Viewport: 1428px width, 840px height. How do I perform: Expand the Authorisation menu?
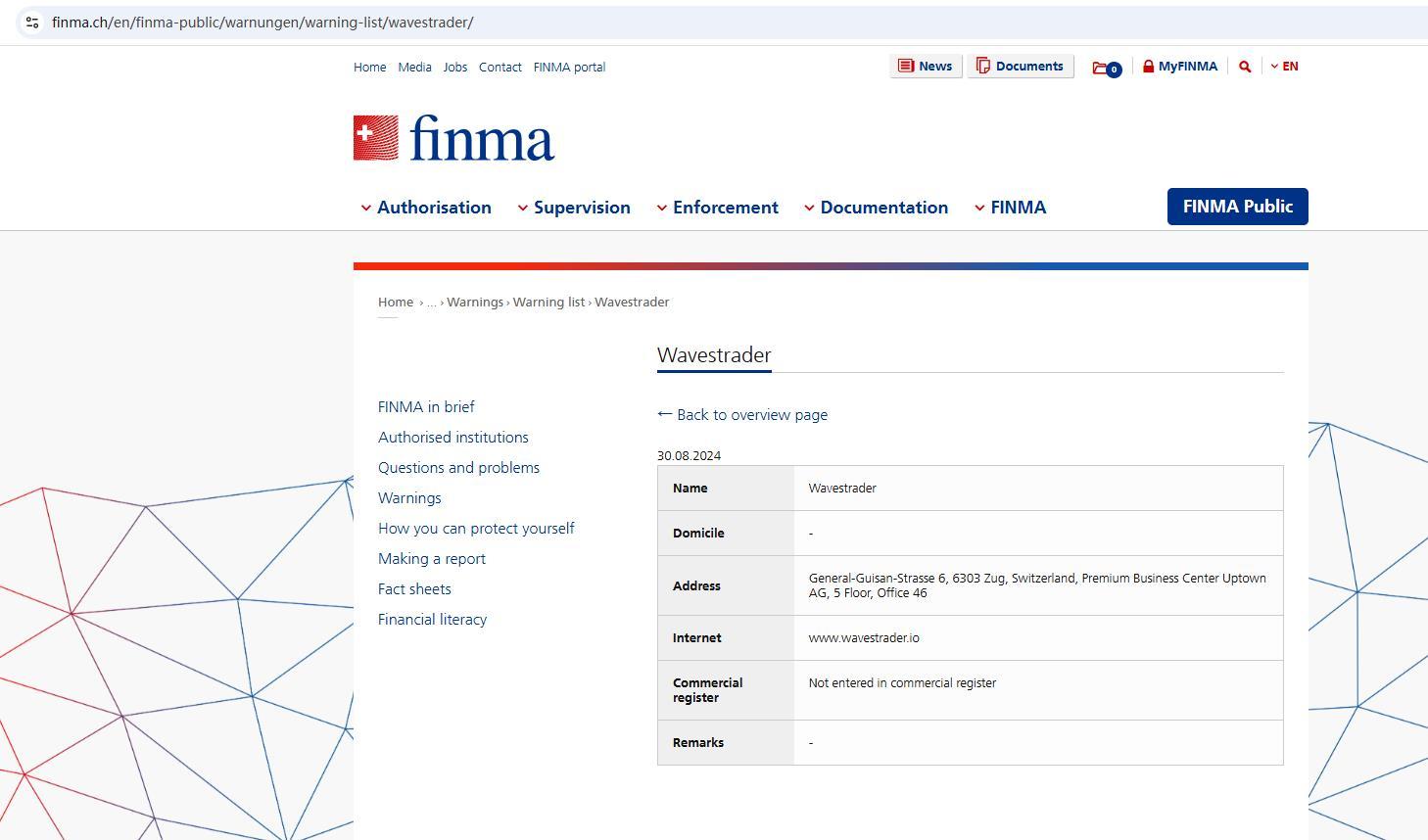coord(426,208)
